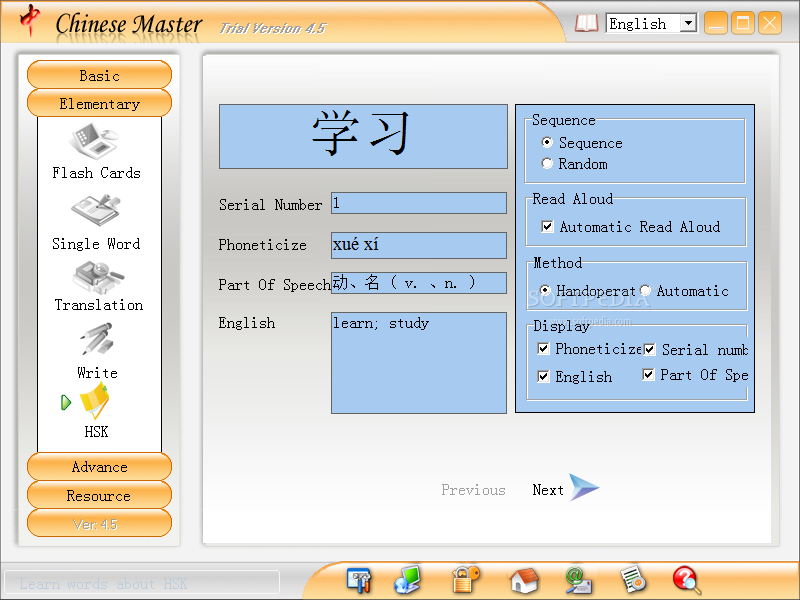Minimize the Chinese Master window
The height and width of the screenshot is (600, 800).
coord(716,23)
